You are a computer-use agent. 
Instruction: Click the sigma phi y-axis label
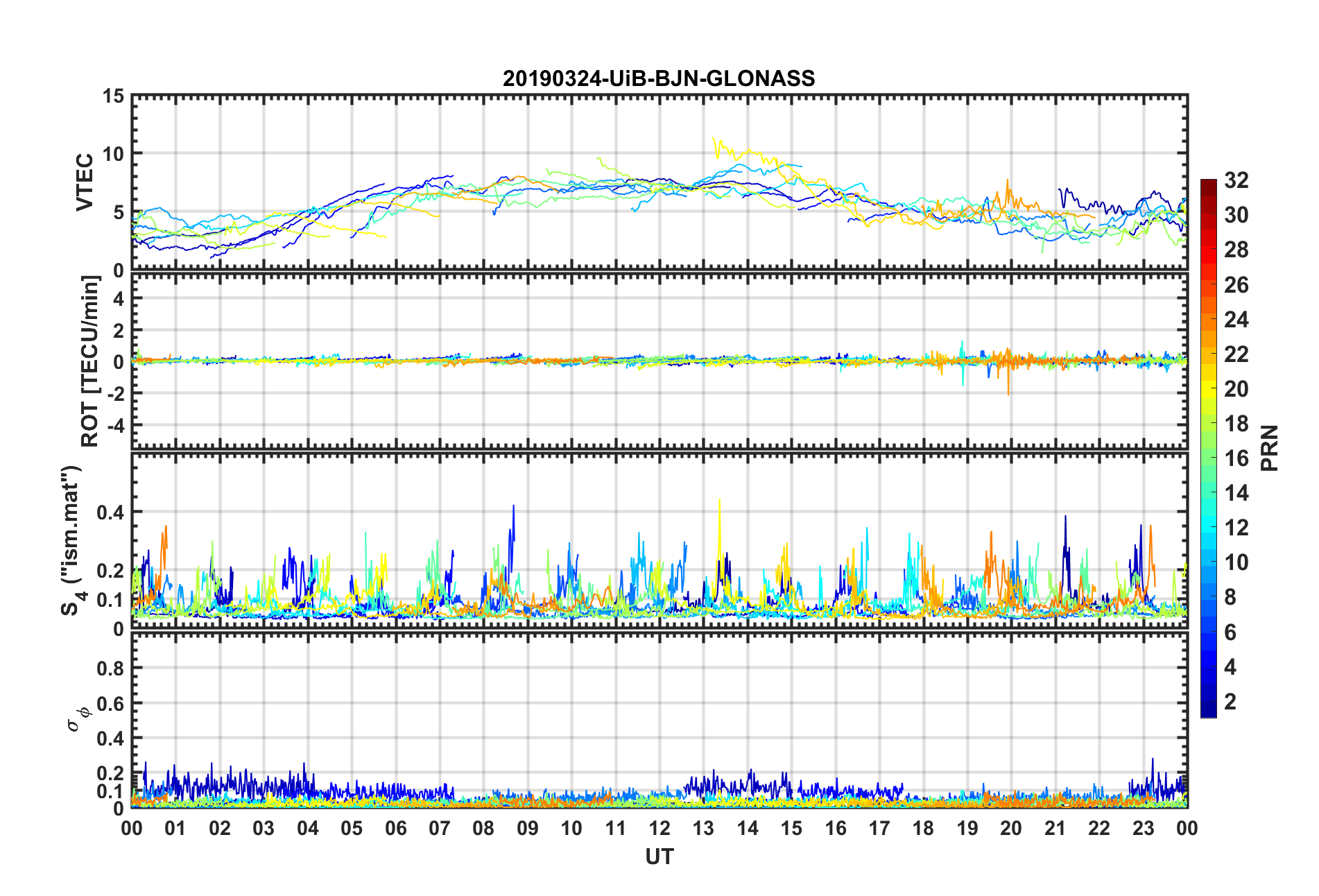(78, 718)
